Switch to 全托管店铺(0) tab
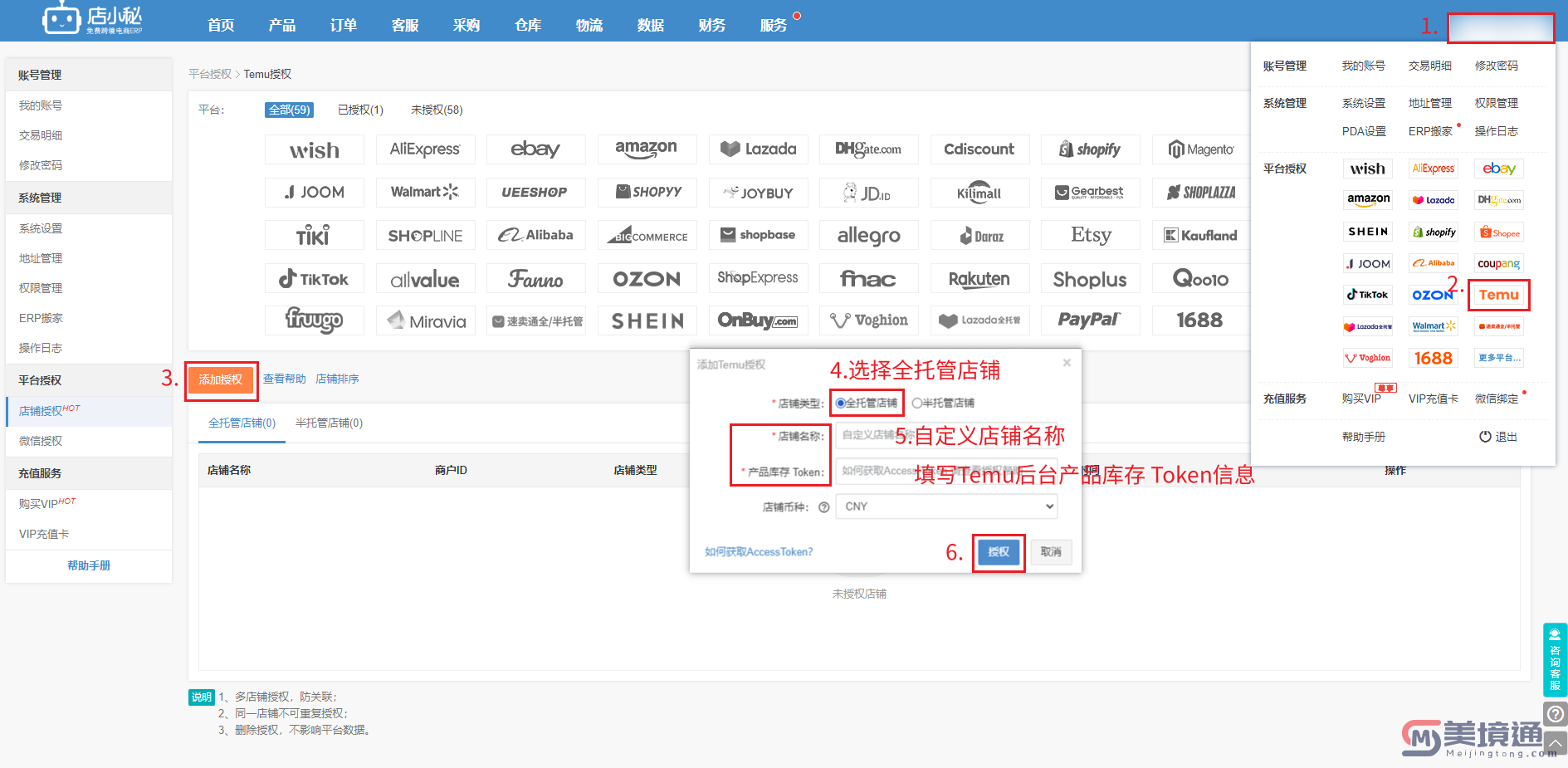The height and width of the screenshot is (768, 1568). tap(242, 423)
